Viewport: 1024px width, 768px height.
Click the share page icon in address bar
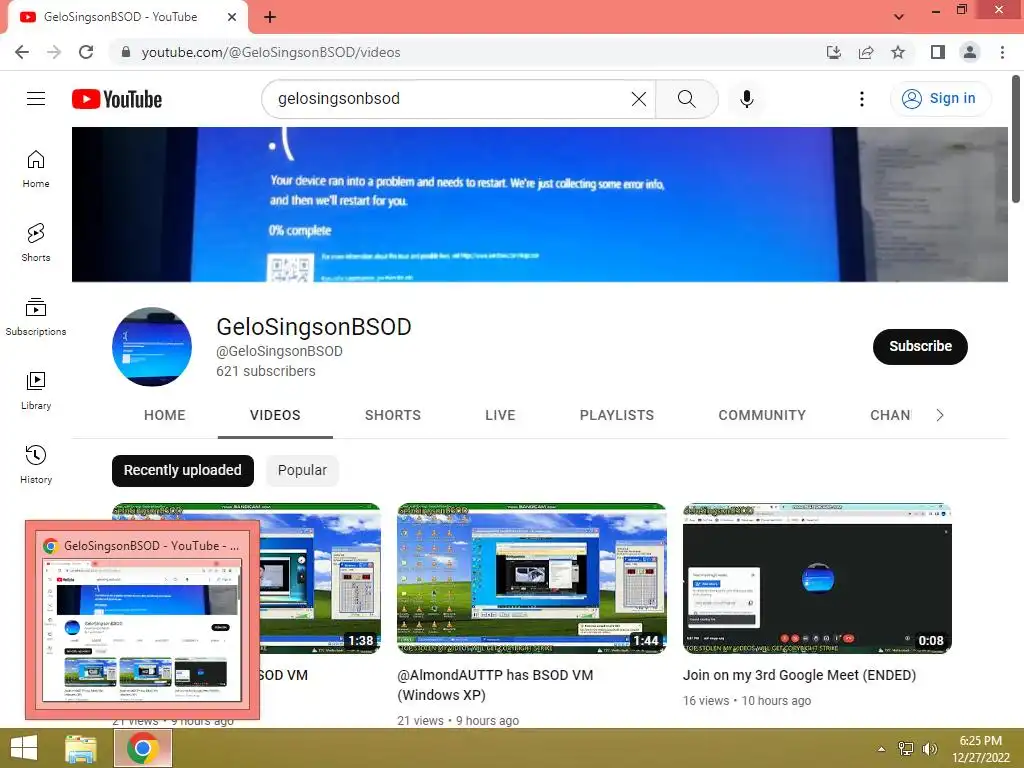tap(866, 52)
